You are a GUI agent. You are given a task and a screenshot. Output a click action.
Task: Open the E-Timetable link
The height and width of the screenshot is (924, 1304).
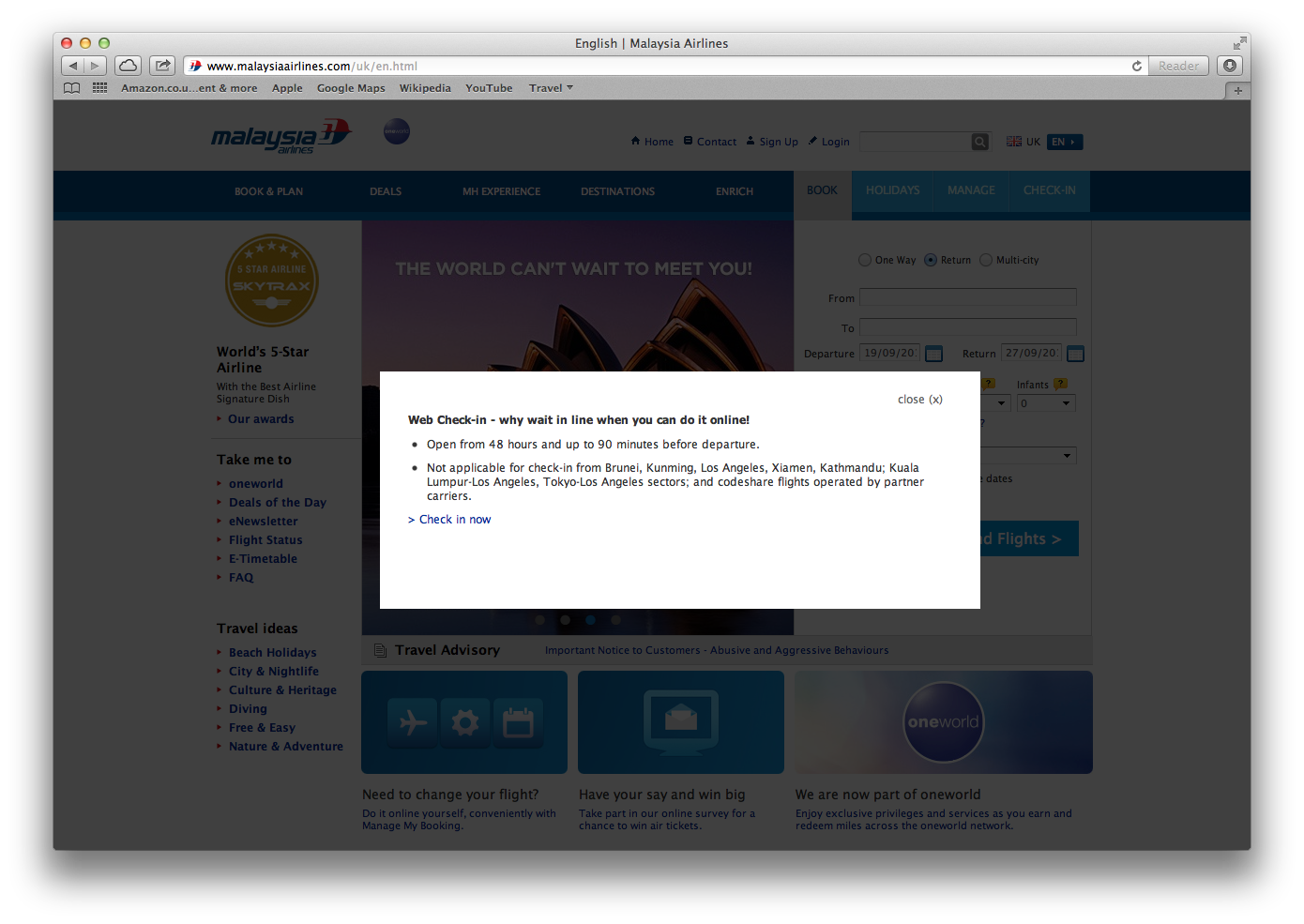(x=263, y=559)
